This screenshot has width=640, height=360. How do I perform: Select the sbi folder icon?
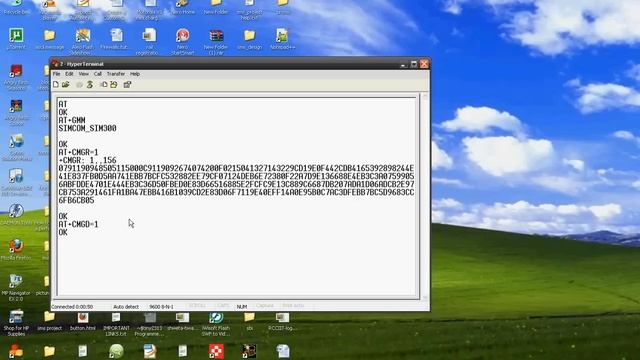coord(249,320)
